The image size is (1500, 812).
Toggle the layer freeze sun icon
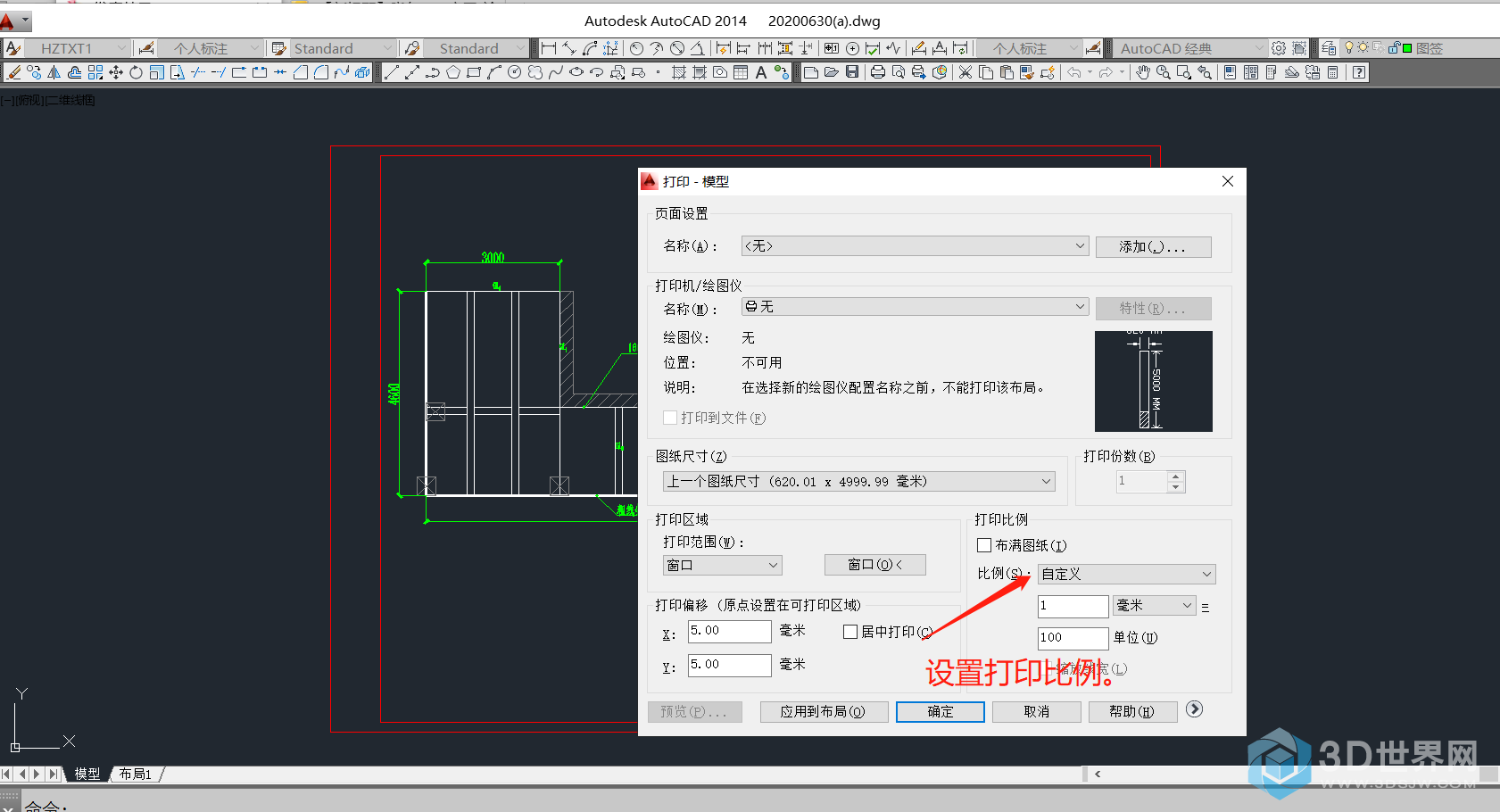[1363, 47]
